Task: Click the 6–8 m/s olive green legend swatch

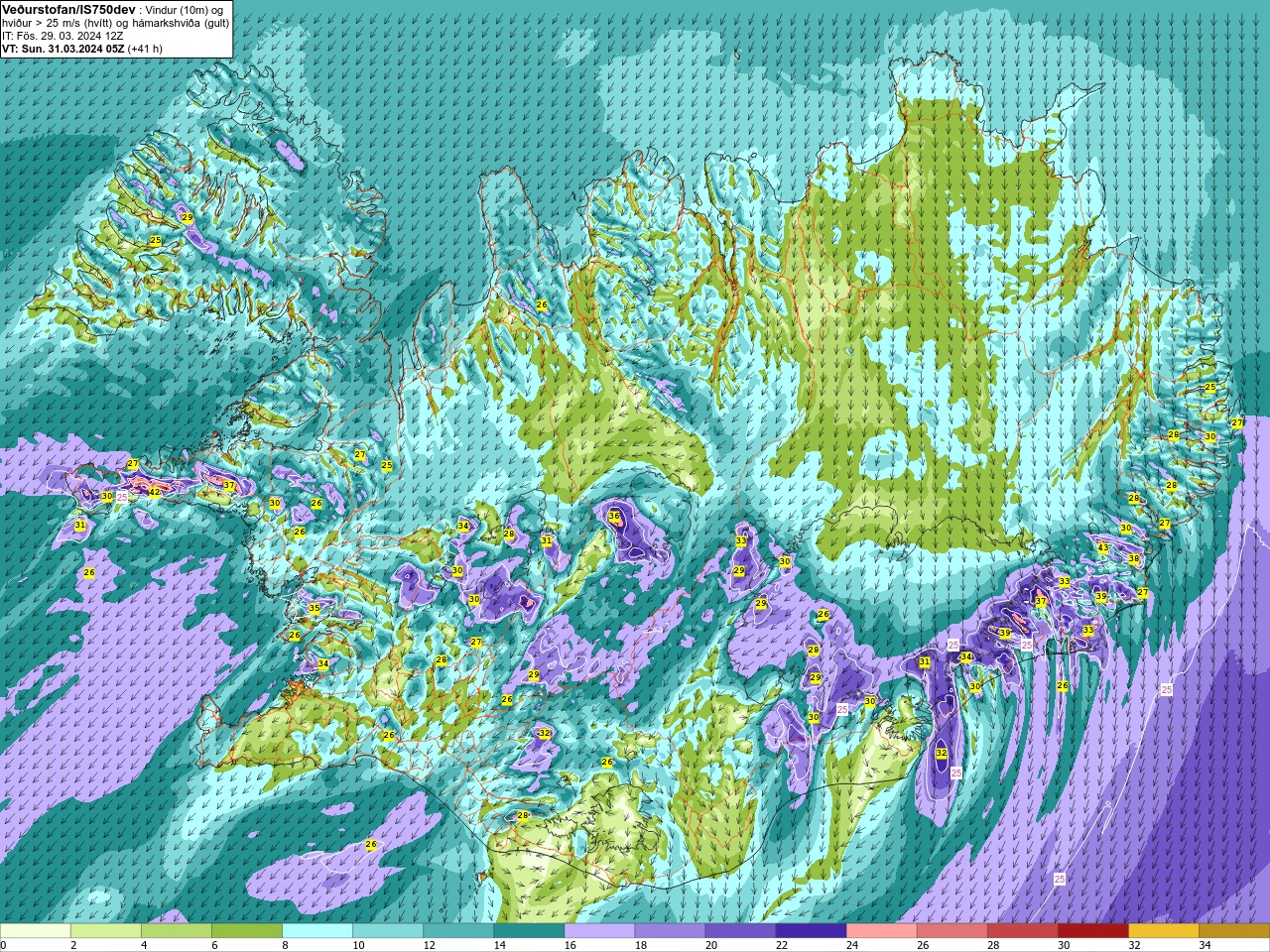Action: pyautogui.click(x=247, y=931)
